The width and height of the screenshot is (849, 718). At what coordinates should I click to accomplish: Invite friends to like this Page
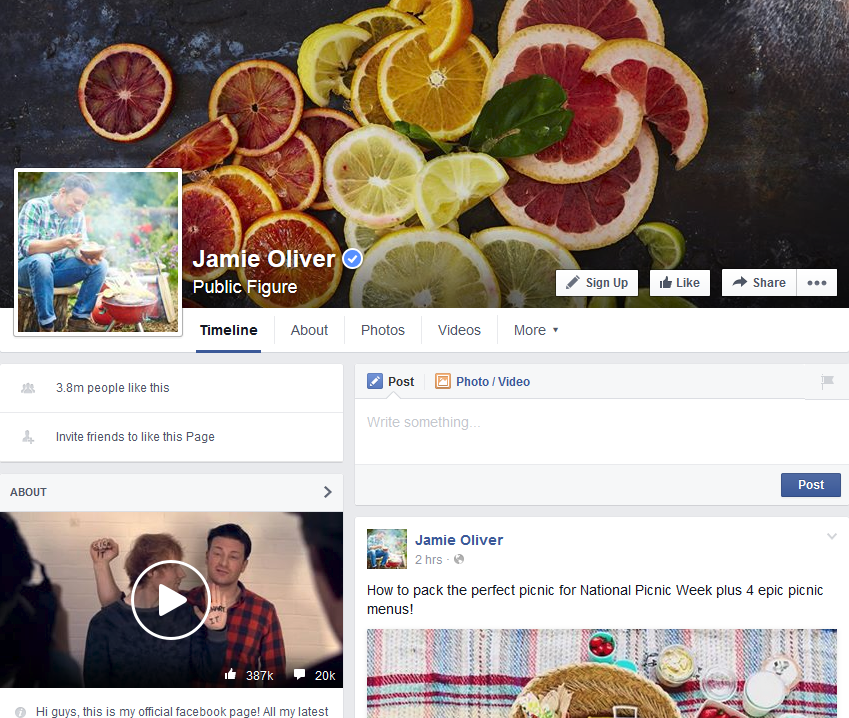pos(135,436)
